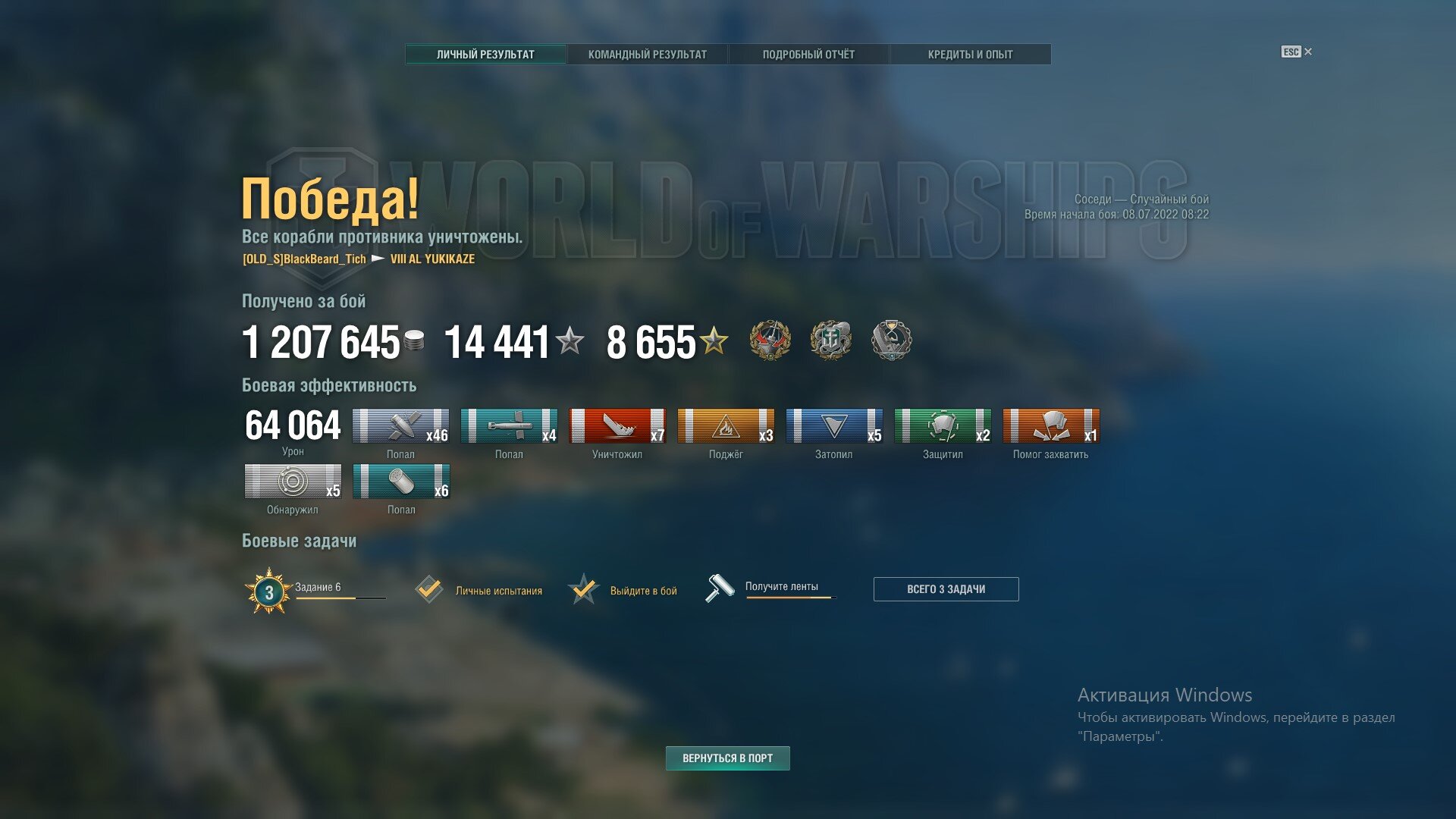The image size is (1456, 819).
Task: Click the Затопил flooding ribbon x5
Action: (x=834, y=426)
